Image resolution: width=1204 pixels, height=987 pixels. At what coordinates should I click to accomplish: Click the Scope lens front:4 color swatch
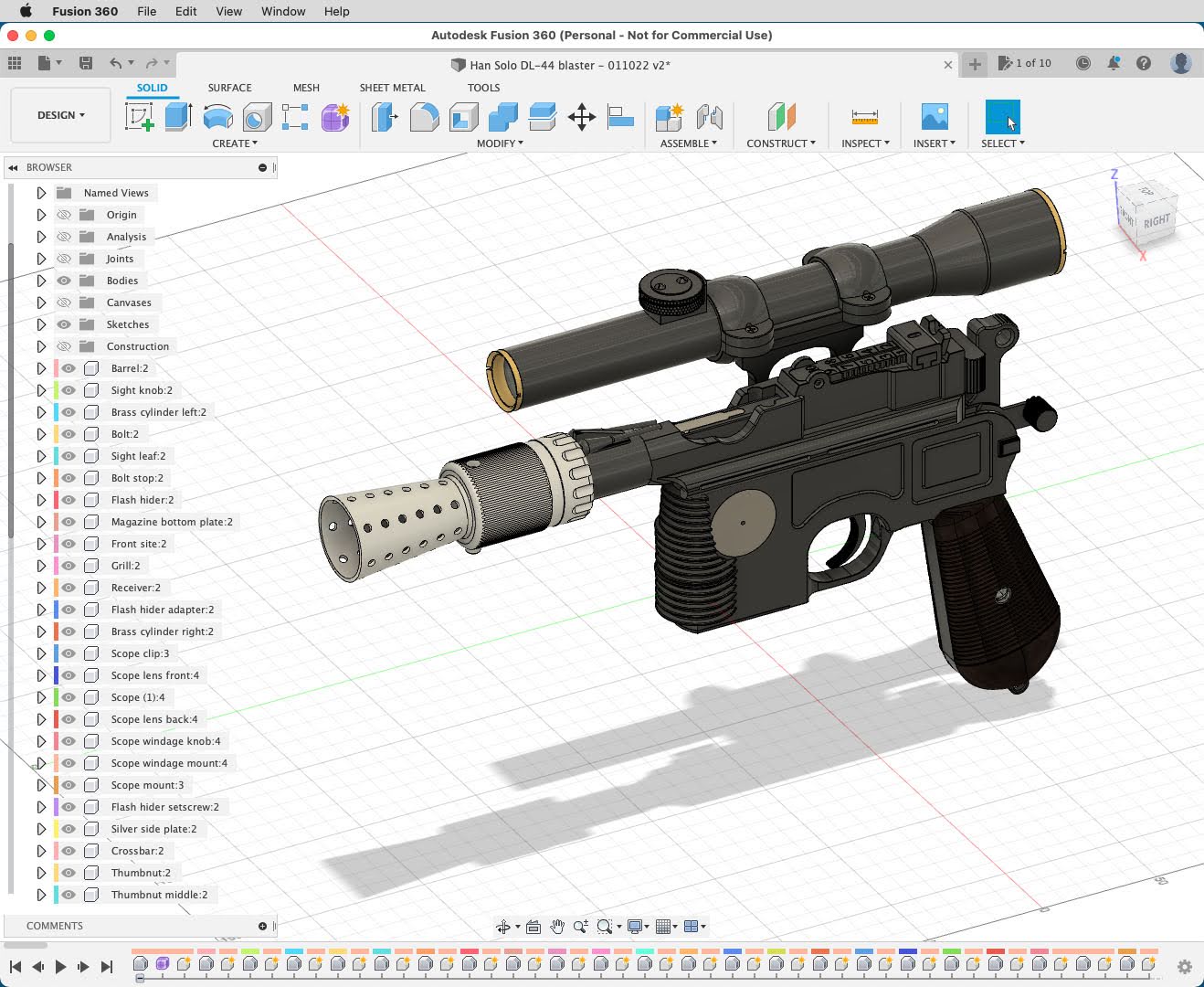(x=57, y=675)
